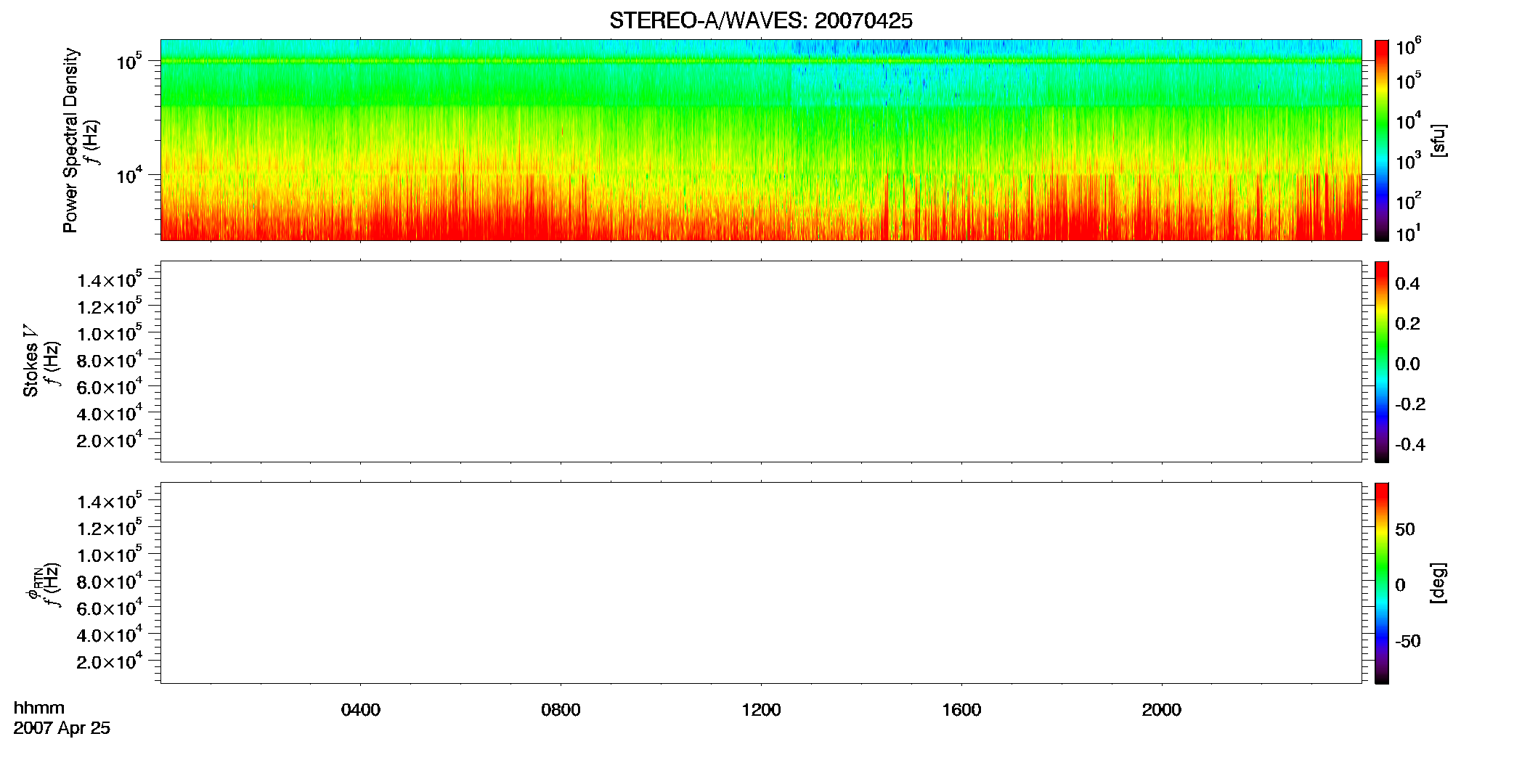The image size is (1522, 784).
Task: Click the 0.4 tick on the Stokes V colorbar
Action: point(1407,284)
